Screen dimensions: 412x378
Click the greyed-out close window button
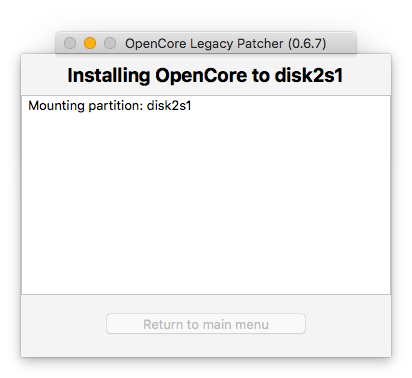coord(70,43)
